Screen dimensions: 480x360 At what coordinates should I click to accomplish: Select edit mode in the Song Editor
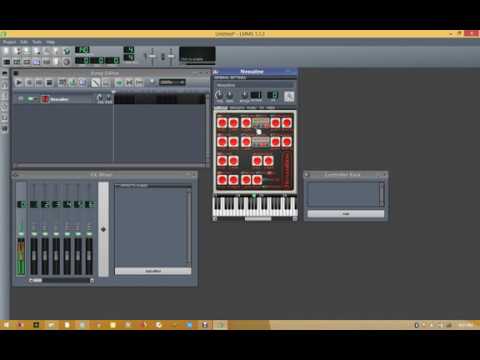coord(105,83)
